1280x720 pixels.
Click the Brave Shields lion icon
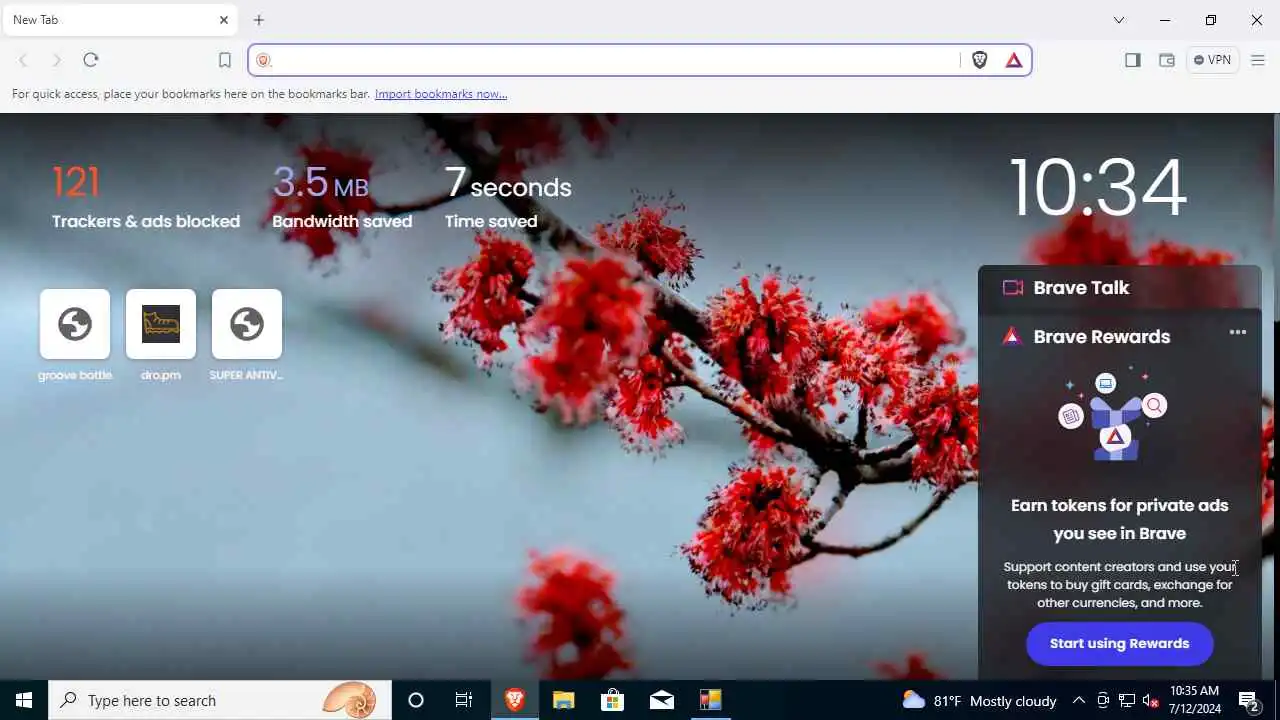980,60
